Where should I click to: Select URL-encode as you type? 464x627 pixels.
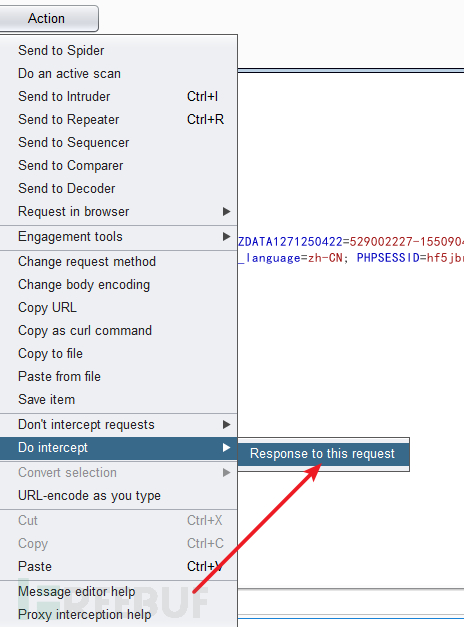pyautogui.click(x=118, y=496)
